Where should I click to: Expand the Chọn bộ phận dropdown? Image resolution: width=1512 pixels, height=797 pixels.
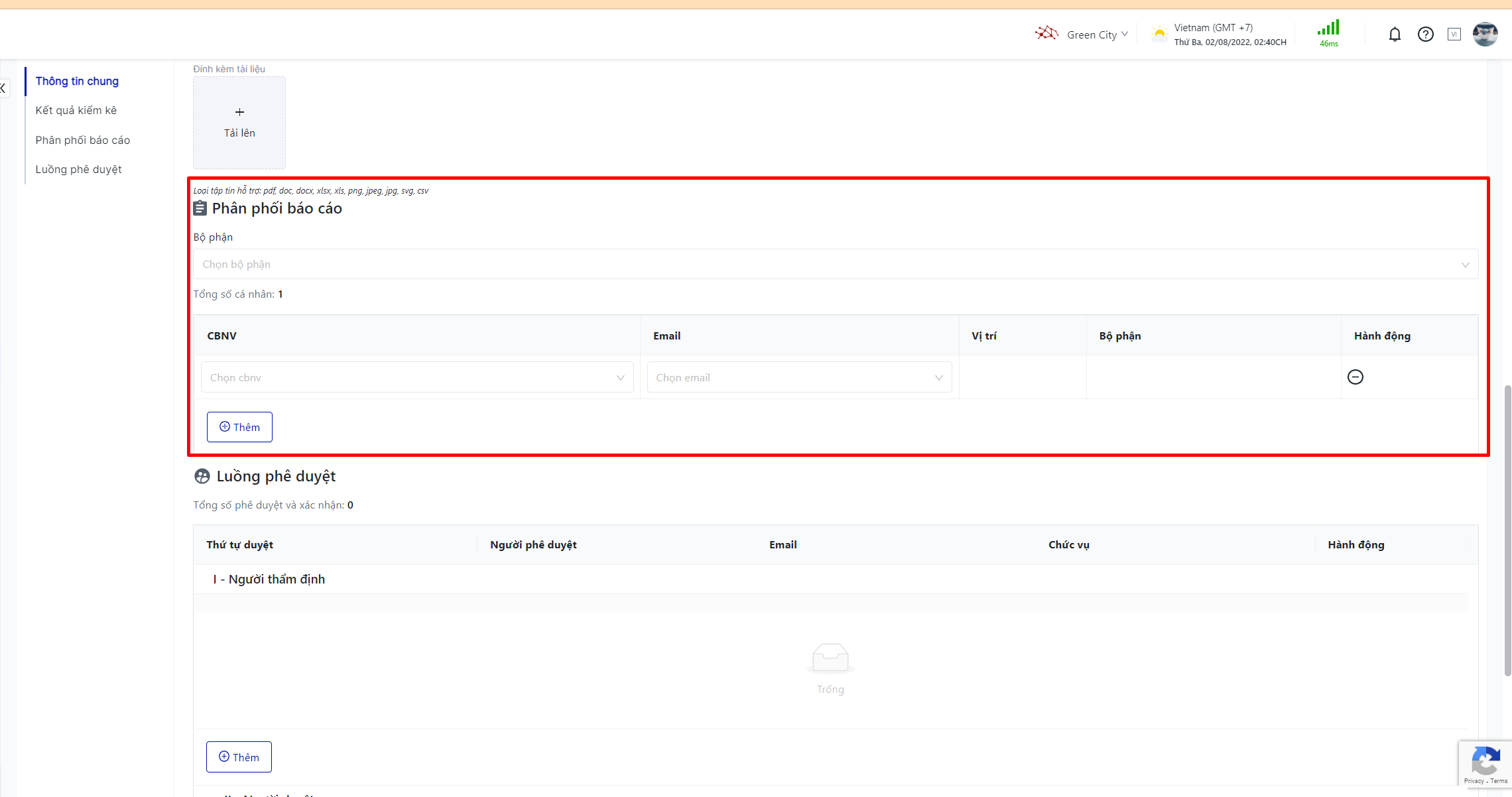835,265
